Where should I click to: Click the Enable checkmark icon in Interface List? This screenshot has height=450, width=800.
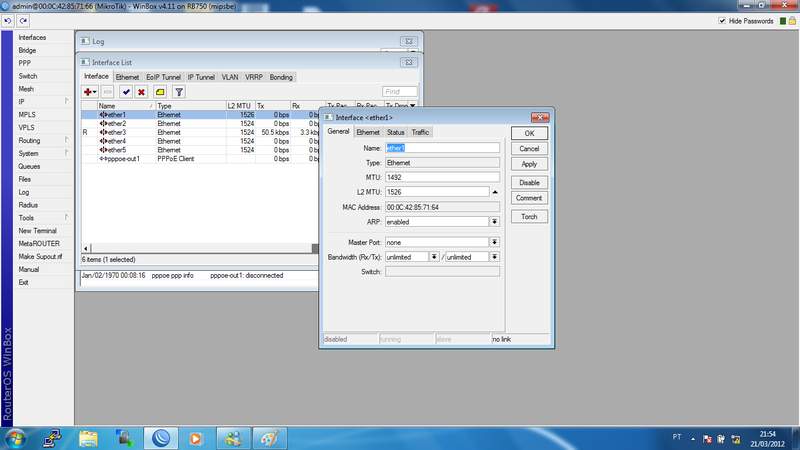[x=126, y=92]
